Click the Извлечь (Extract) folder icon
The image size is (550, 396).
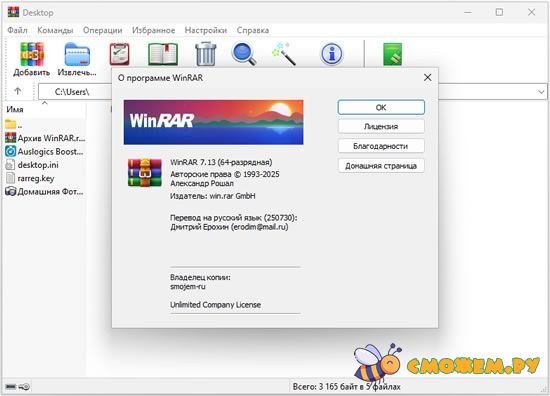pos(77,54)
